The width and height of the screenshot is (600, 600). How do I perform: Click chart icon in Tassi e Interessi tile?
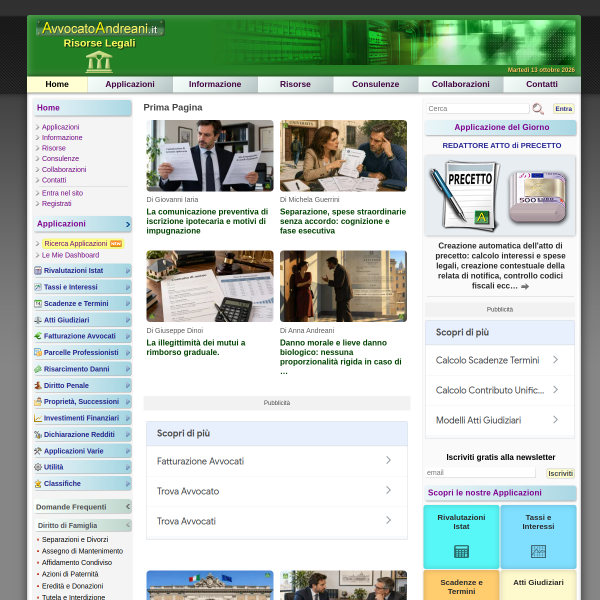pyautogui.click(x=538, y=551)
